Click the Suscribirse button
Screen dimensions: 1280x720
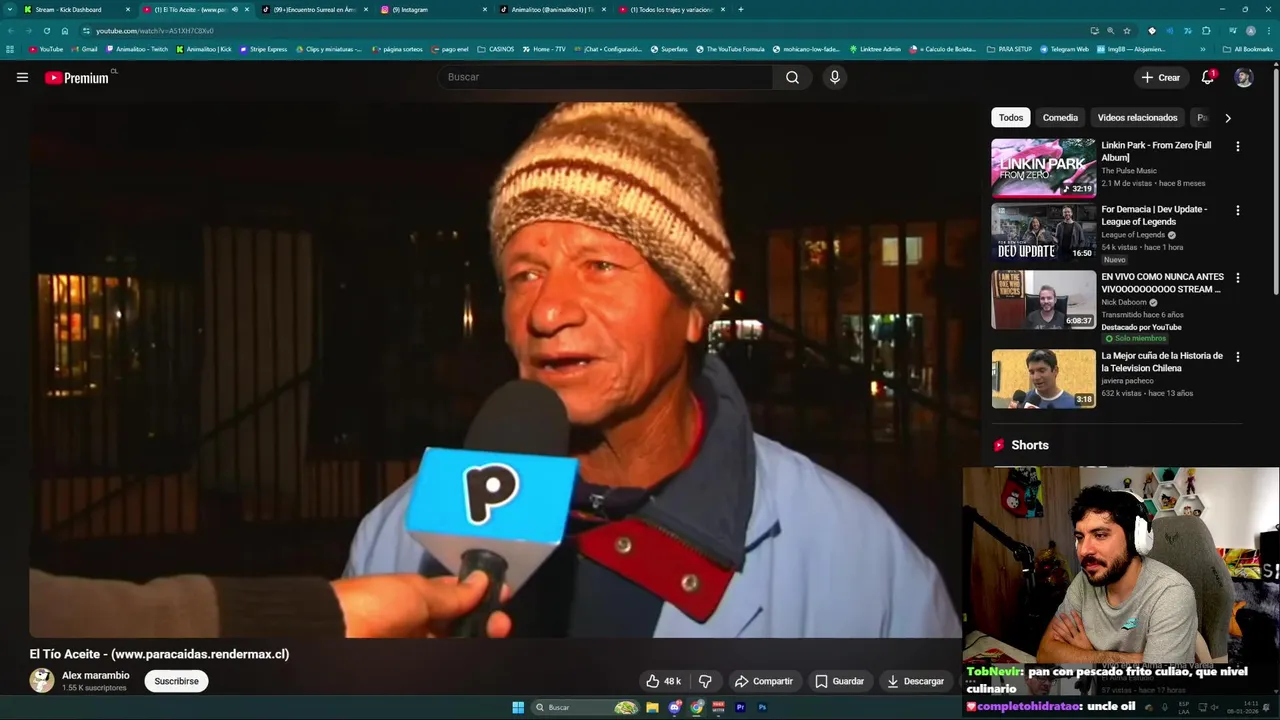176,681
